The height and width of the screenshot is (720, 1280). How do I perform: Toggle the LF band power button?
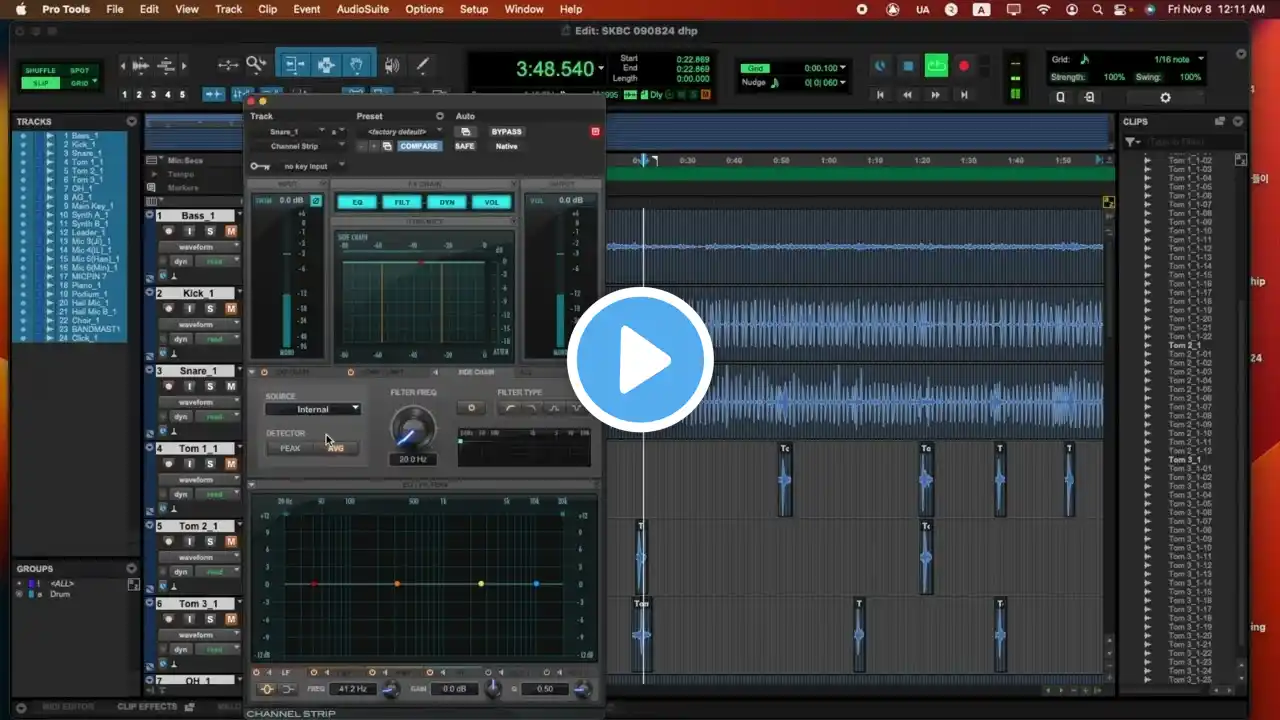point(257,672)
